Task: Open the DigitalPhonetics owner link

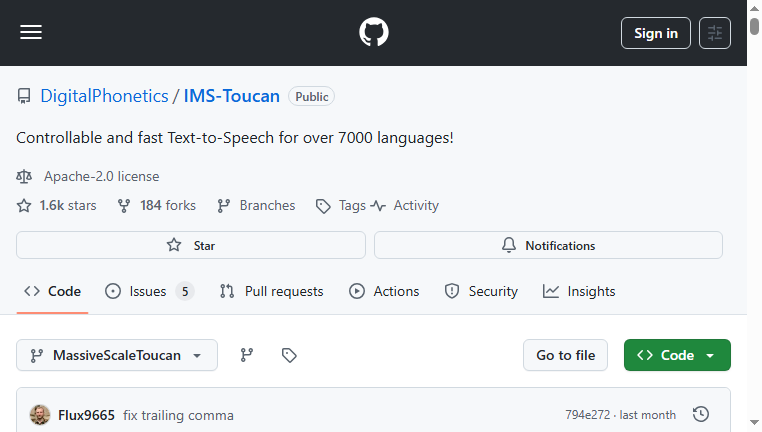Action: point(104,96)
